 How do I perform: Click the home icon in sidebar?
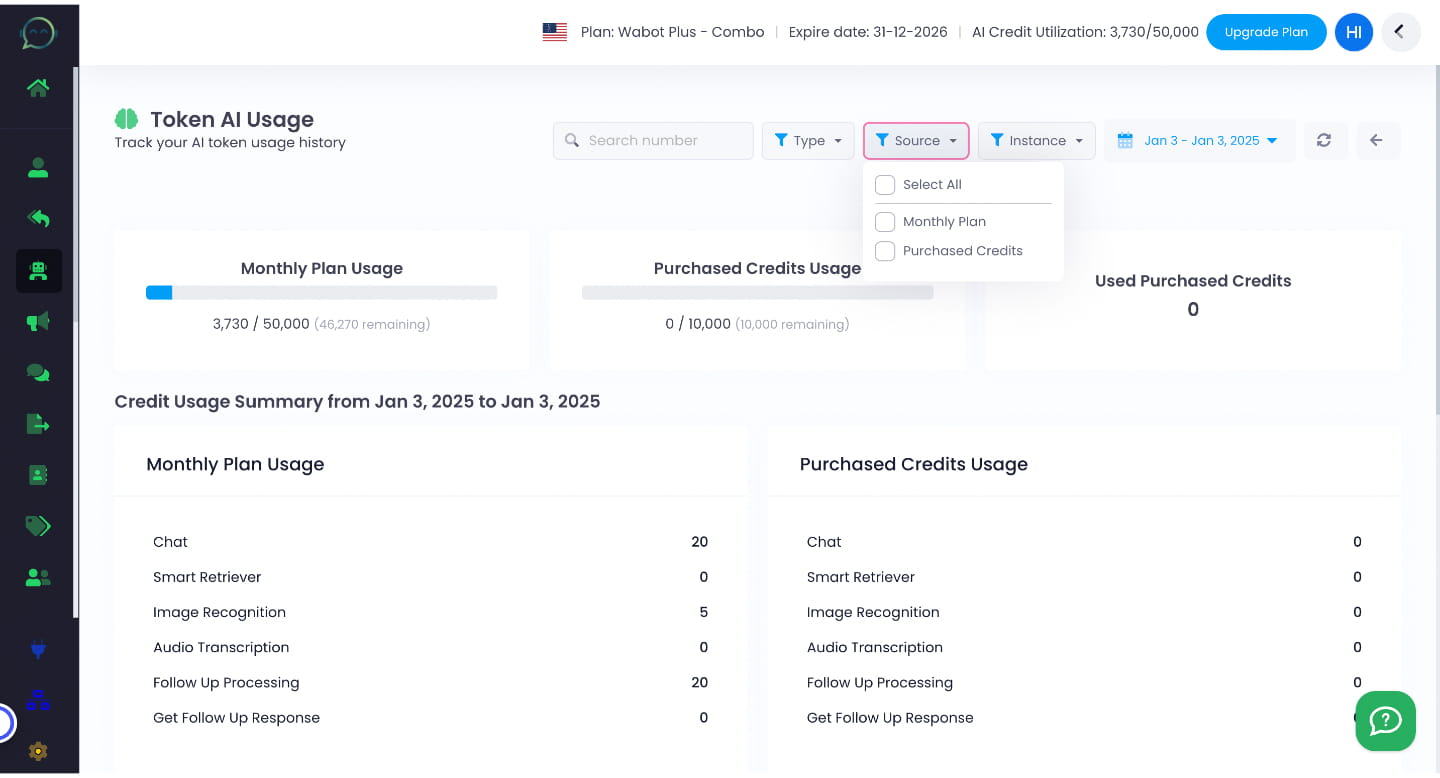pyautogui.click(x=38, y=88)
